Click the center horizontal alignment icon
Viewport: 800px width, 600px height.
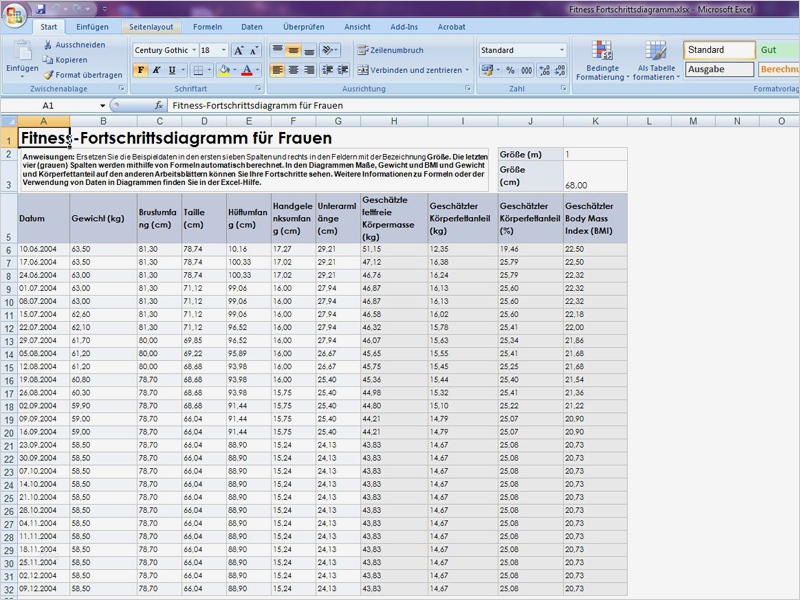(294, 70)
